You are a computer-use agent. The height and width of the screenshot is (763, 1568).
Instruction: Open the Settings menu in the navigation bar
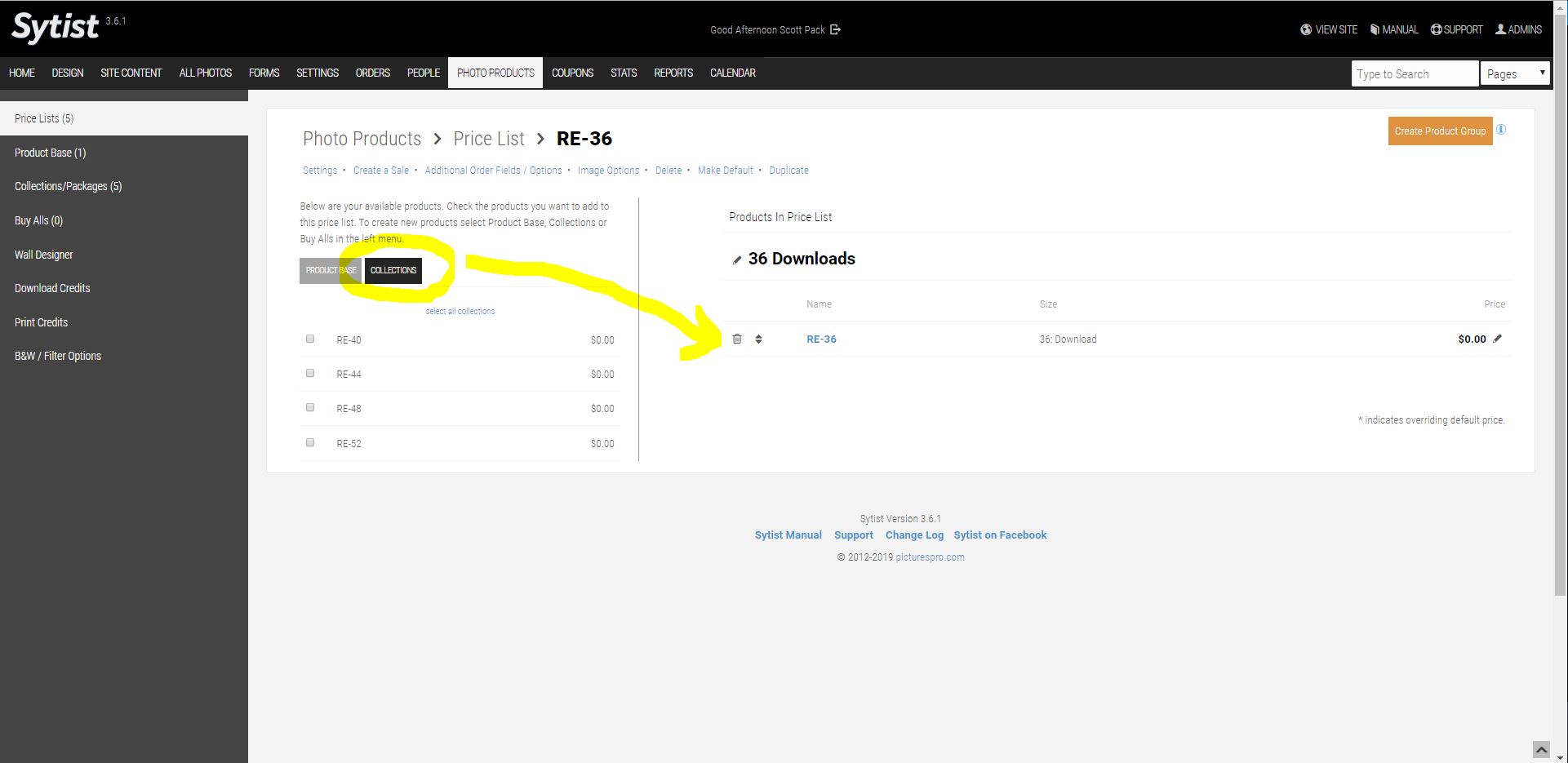pyautogui.click(x=318, y=73)
